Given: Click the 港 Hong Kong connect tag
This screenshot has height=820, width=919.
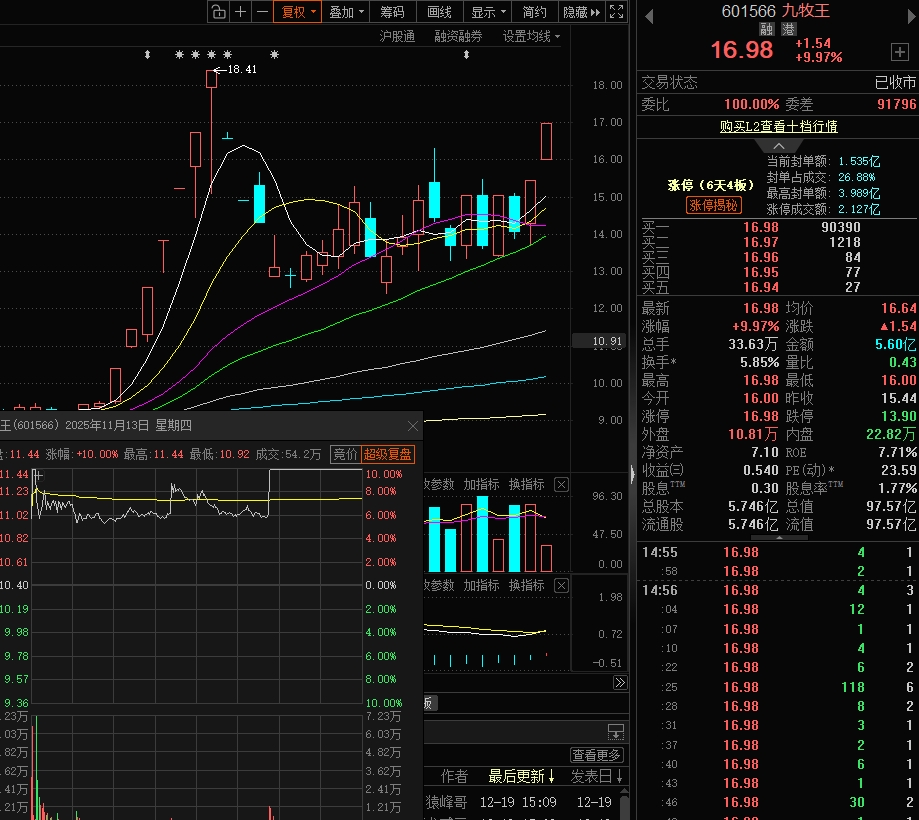Looking at the screenshot, I should click(x=788, y=29).
